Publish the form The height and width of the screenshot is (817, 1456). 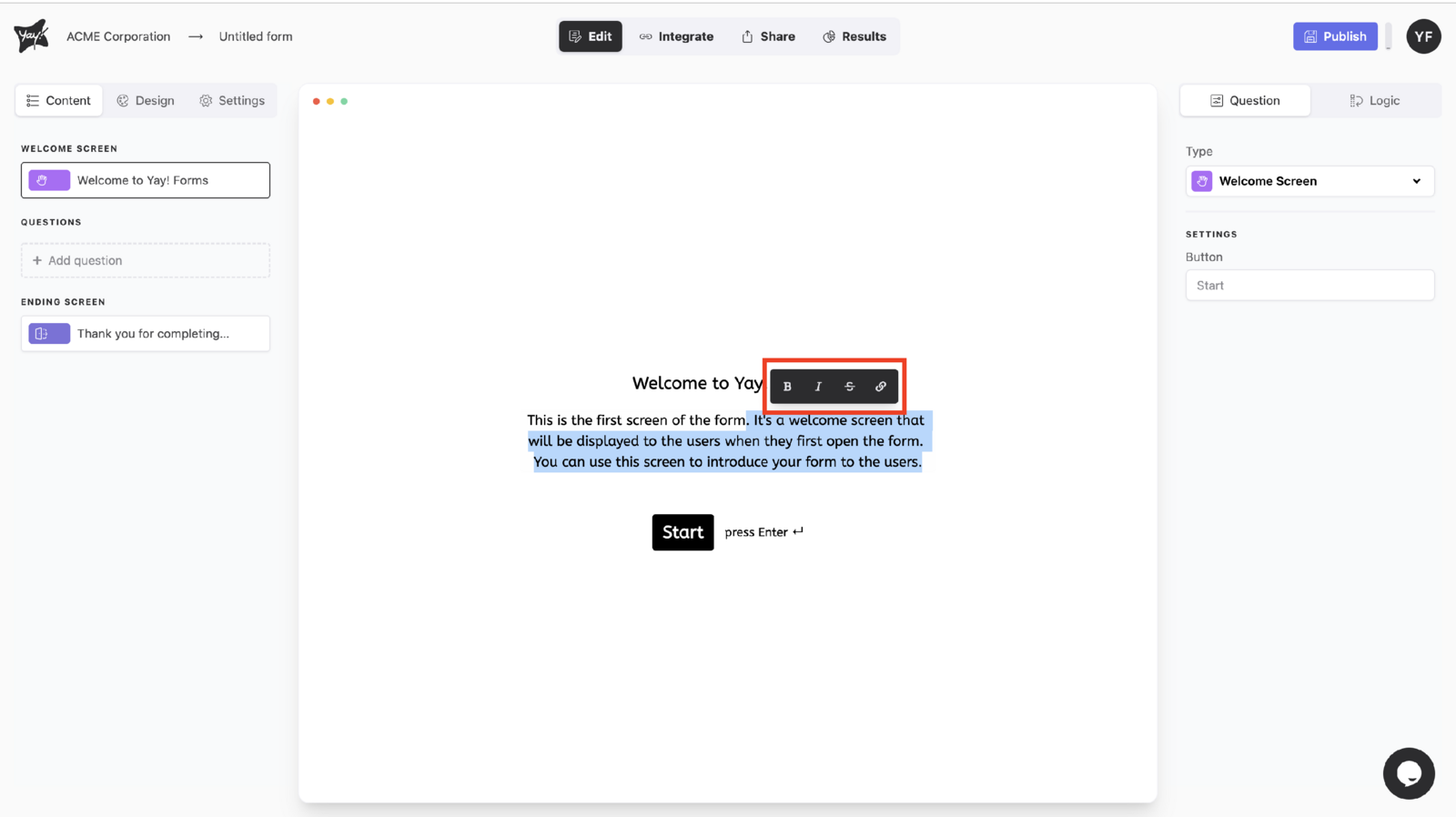pyautogui.click(x=1335, y=36)
